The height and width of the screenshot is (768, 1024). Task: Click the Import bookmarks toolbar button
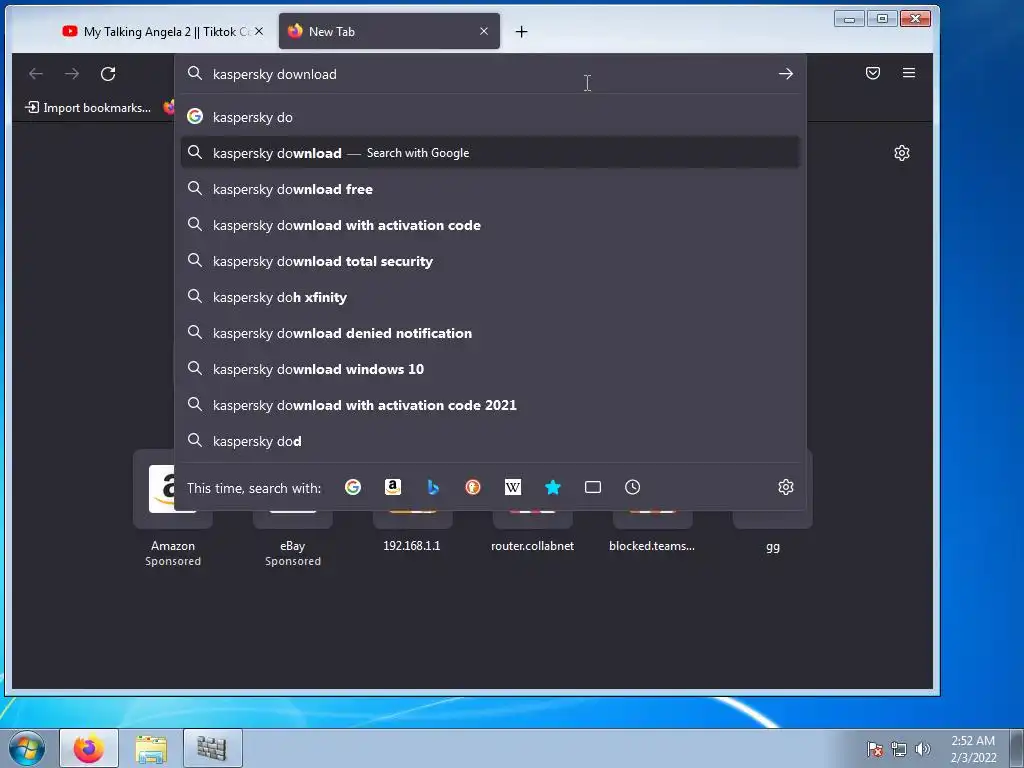tap(88, 108)
